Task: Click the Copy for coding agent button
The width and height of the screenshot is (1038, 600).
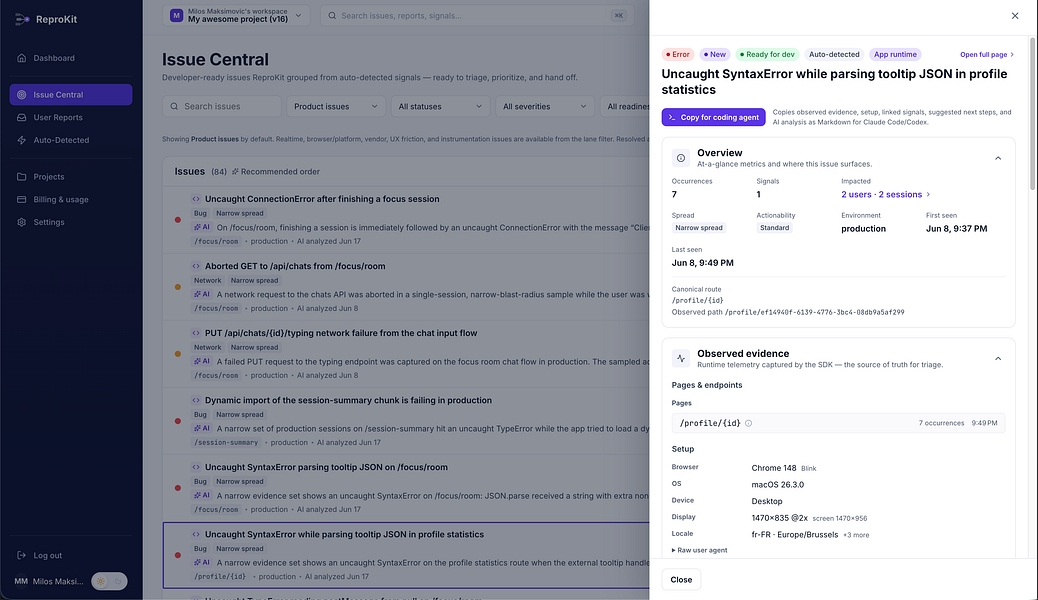Action: [714, 117]
